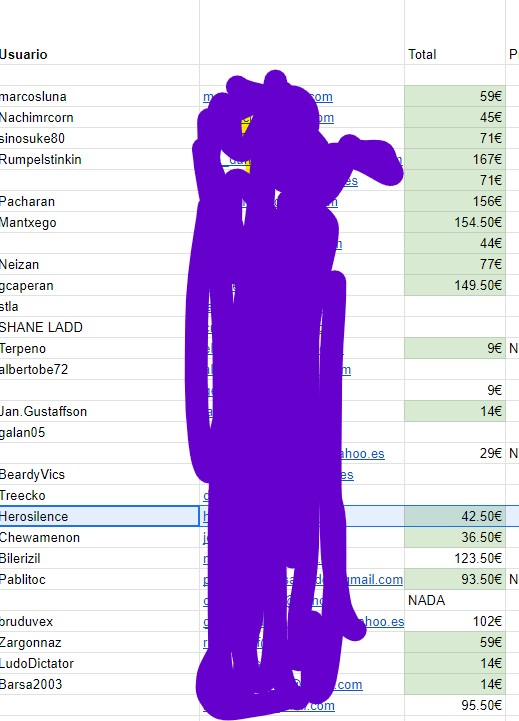Select the 93.50€ total for Pablitoc
Screen dimensions: 519x721
pyautogui.click(x=455, y=579)
